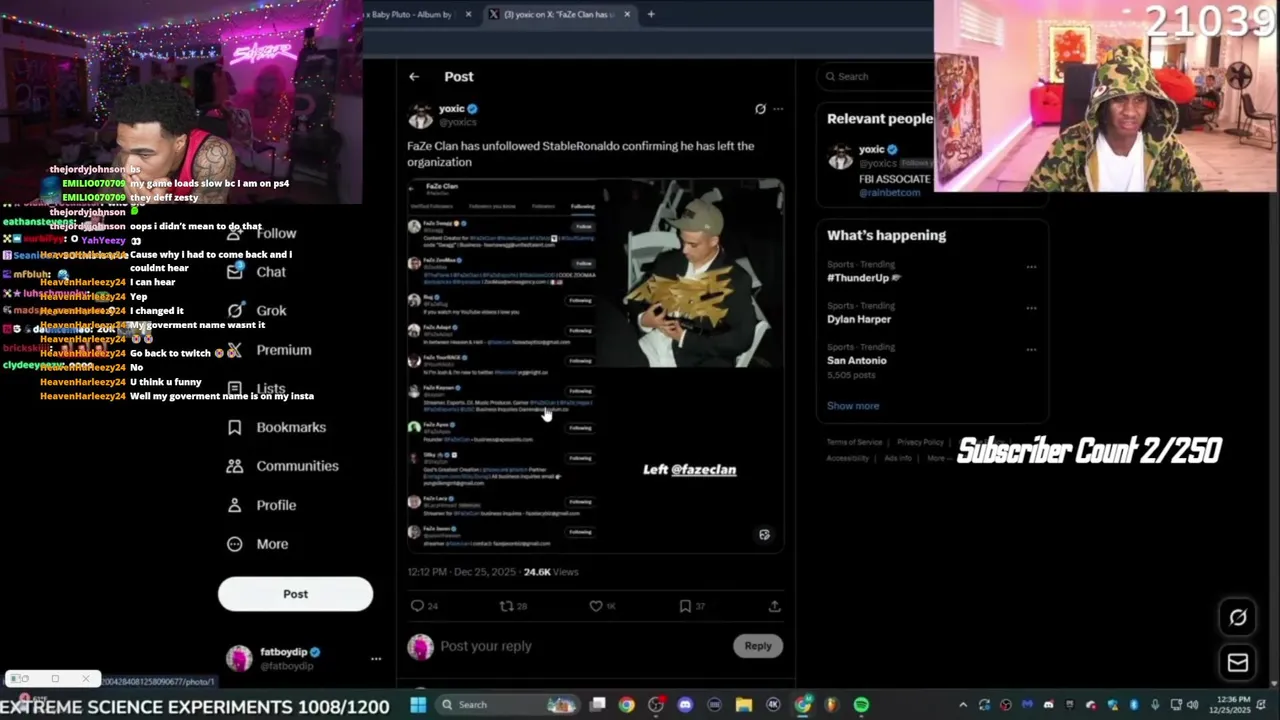Open the floating Messages envelope button
Viewport: 1280px width, 720px height.
pos(1238,662)
